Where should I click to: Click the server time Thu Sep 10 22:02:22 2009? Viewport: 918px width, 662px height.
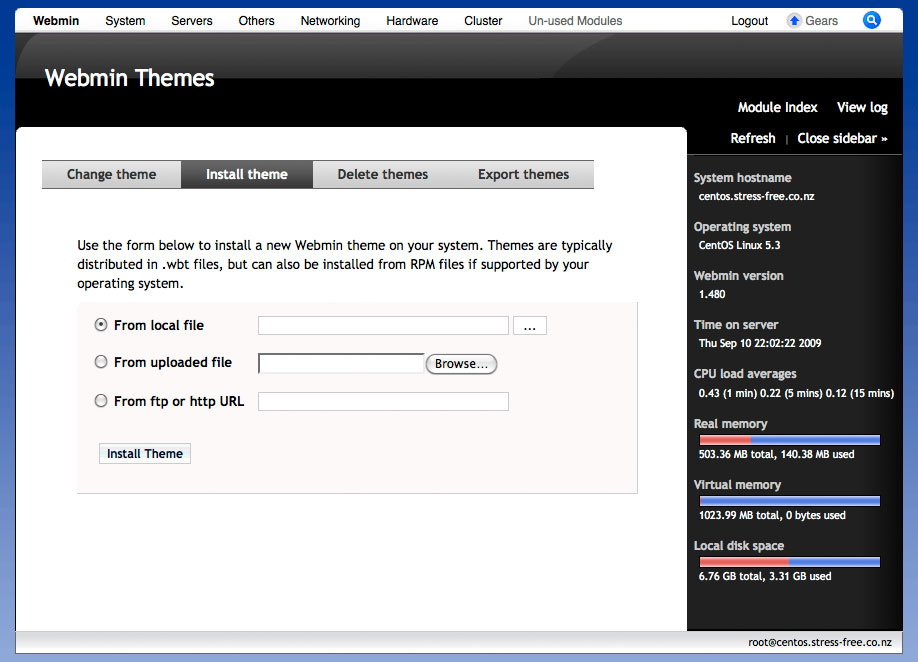click(760, 343)
